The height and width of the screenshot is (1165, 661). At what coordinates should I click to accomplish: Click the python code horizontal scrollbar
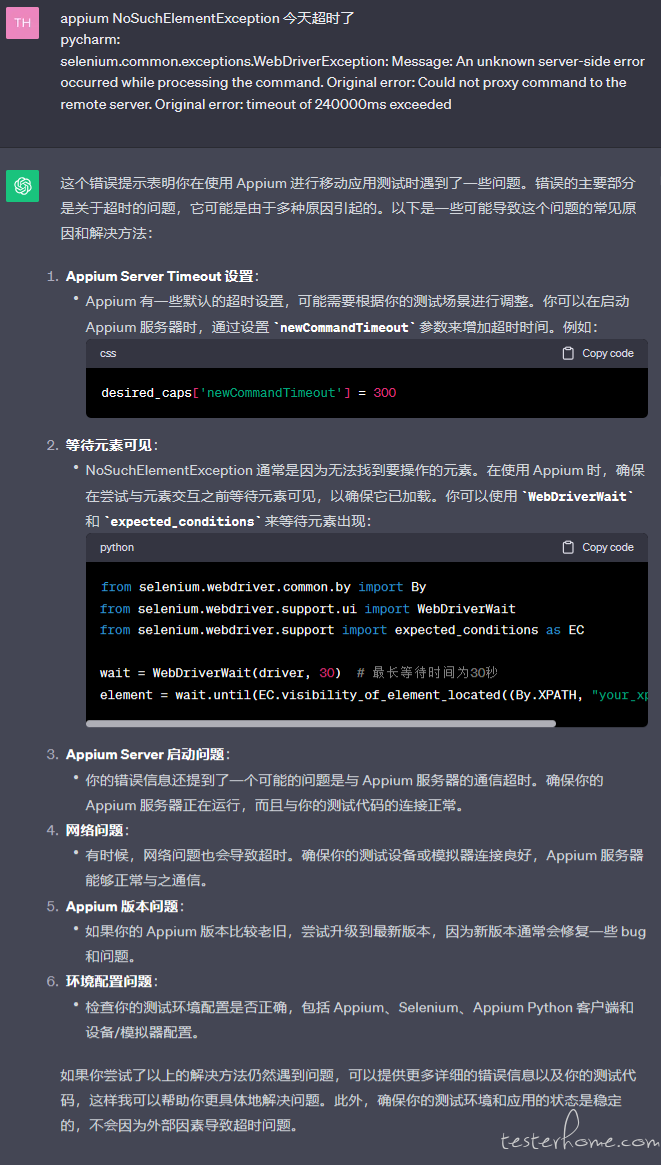[321, 723]
